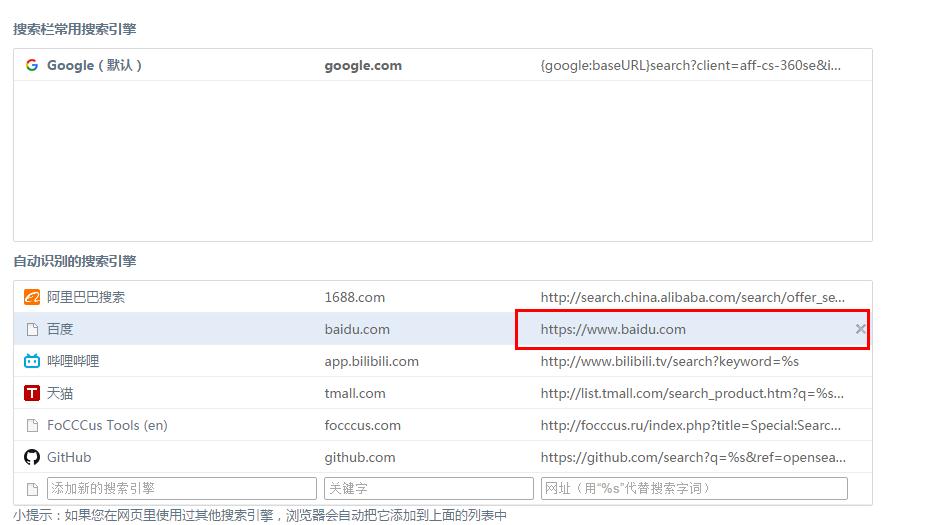Focus the 关键字 keyword field

429,488
